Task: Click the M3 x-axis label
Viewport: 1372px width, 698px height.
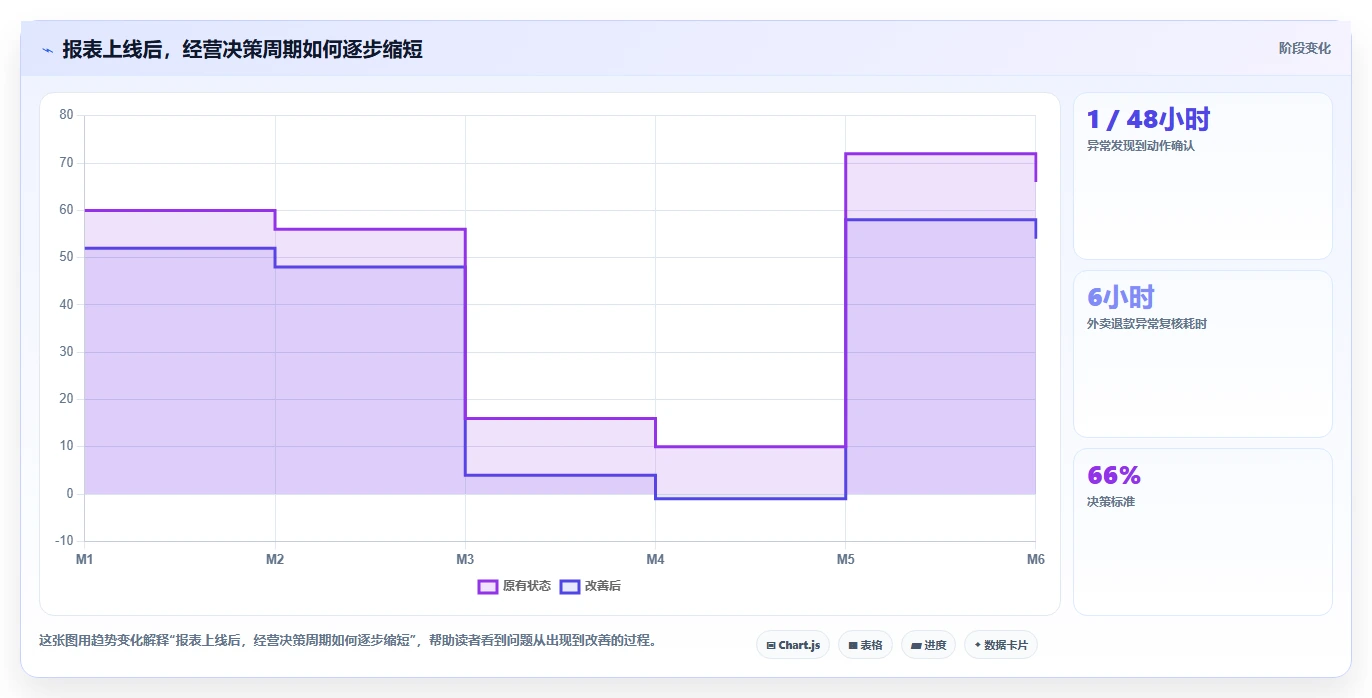Action: pos(465,559)
